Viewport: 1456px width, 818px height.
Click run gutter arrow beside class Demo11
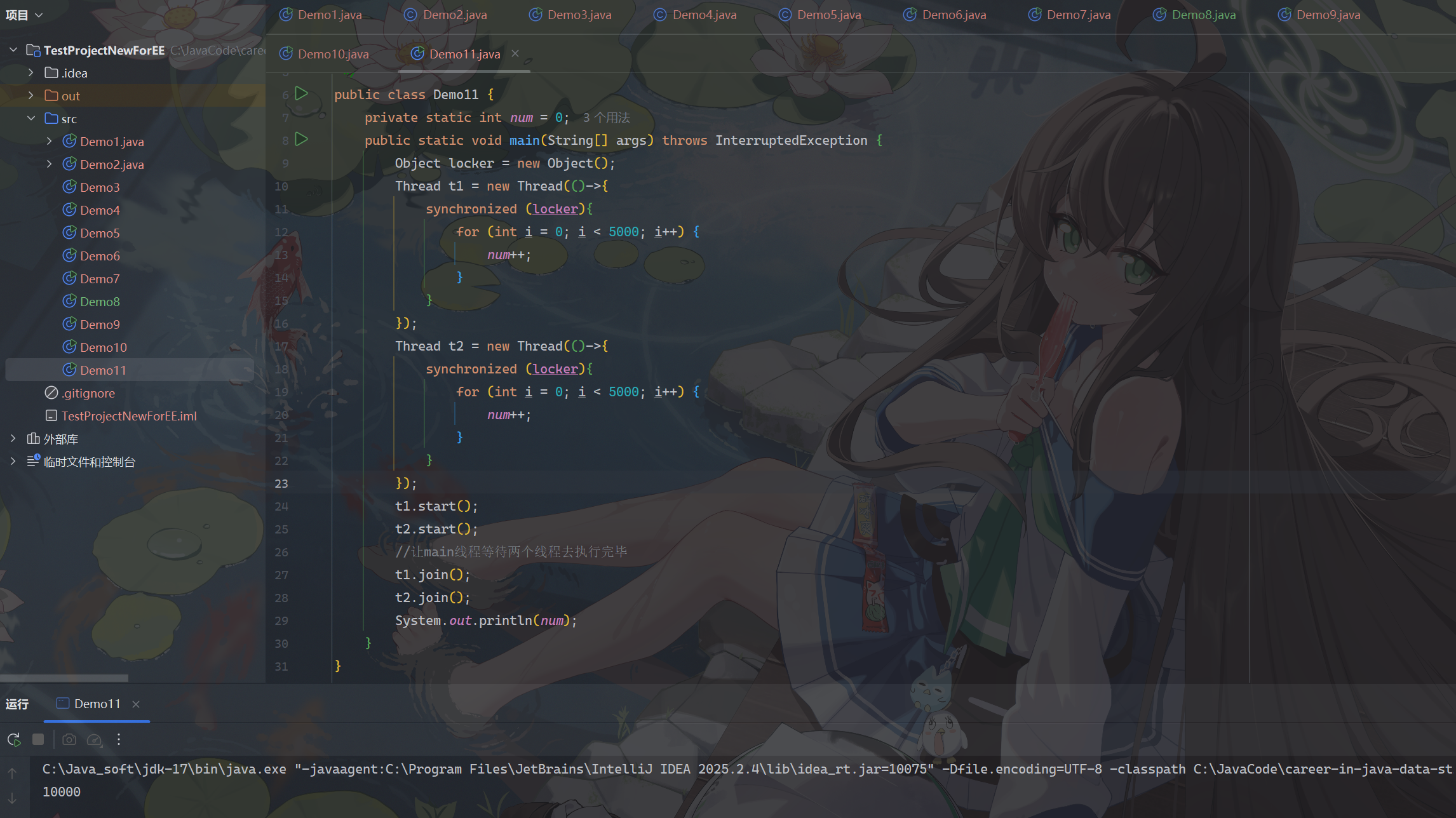[302, 94]
